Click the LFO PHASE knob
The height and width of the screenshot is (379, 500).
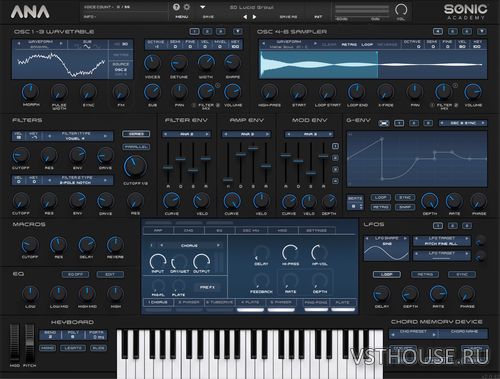click(x=467, y=294)
